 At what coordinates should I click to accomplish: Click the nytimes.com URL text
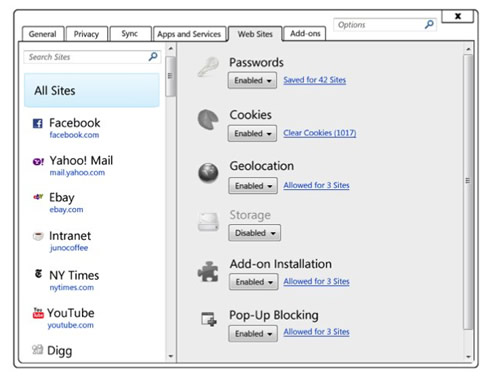pyautogui.click(x=71, y=287)
